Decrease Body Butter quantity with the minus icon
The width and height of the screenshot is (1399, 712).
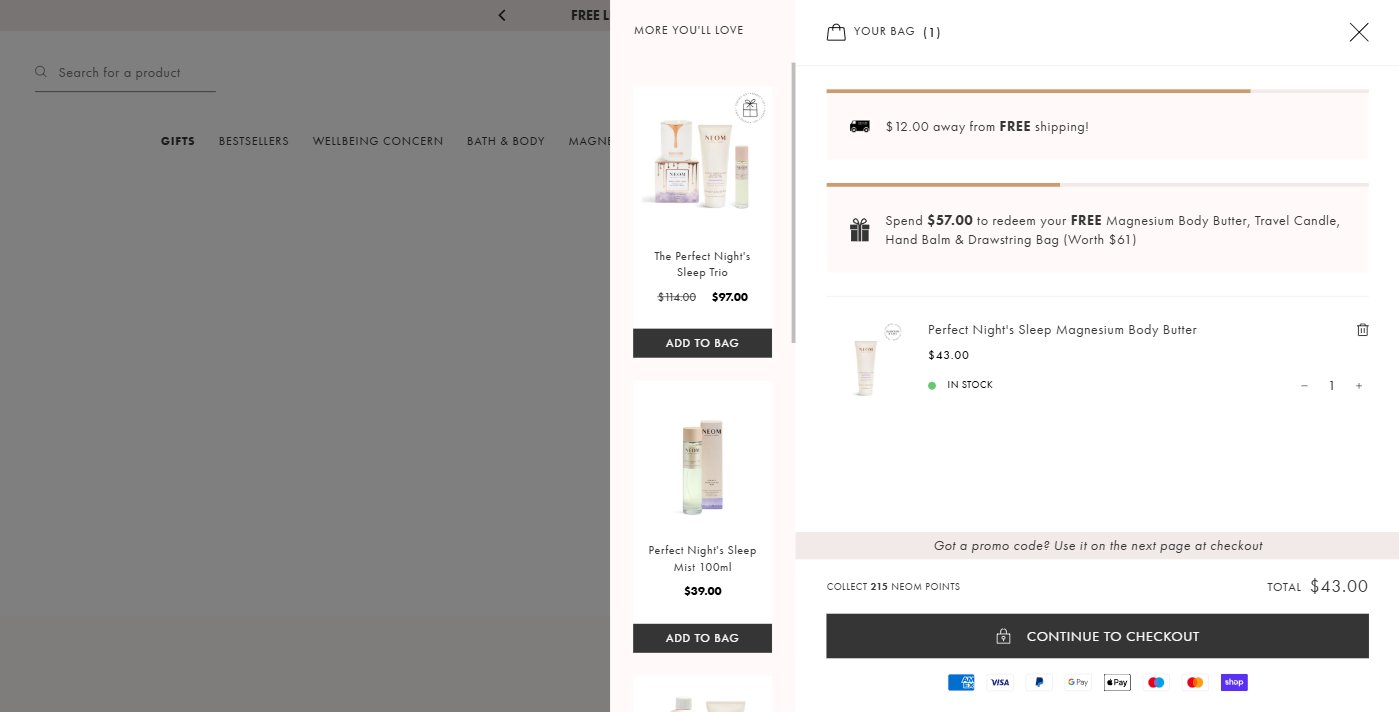(1304, 386)
